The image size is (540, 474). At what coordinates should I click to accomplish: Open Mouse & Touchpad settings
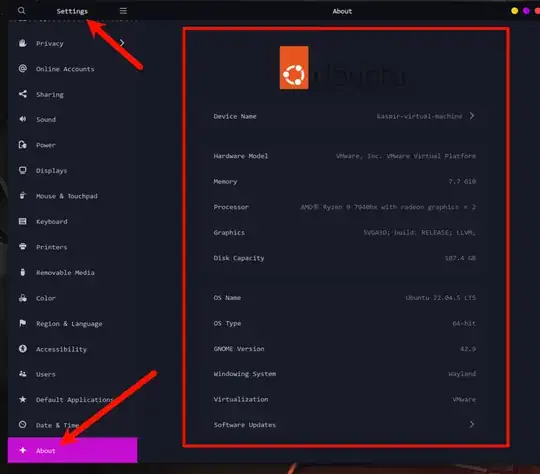72,196
